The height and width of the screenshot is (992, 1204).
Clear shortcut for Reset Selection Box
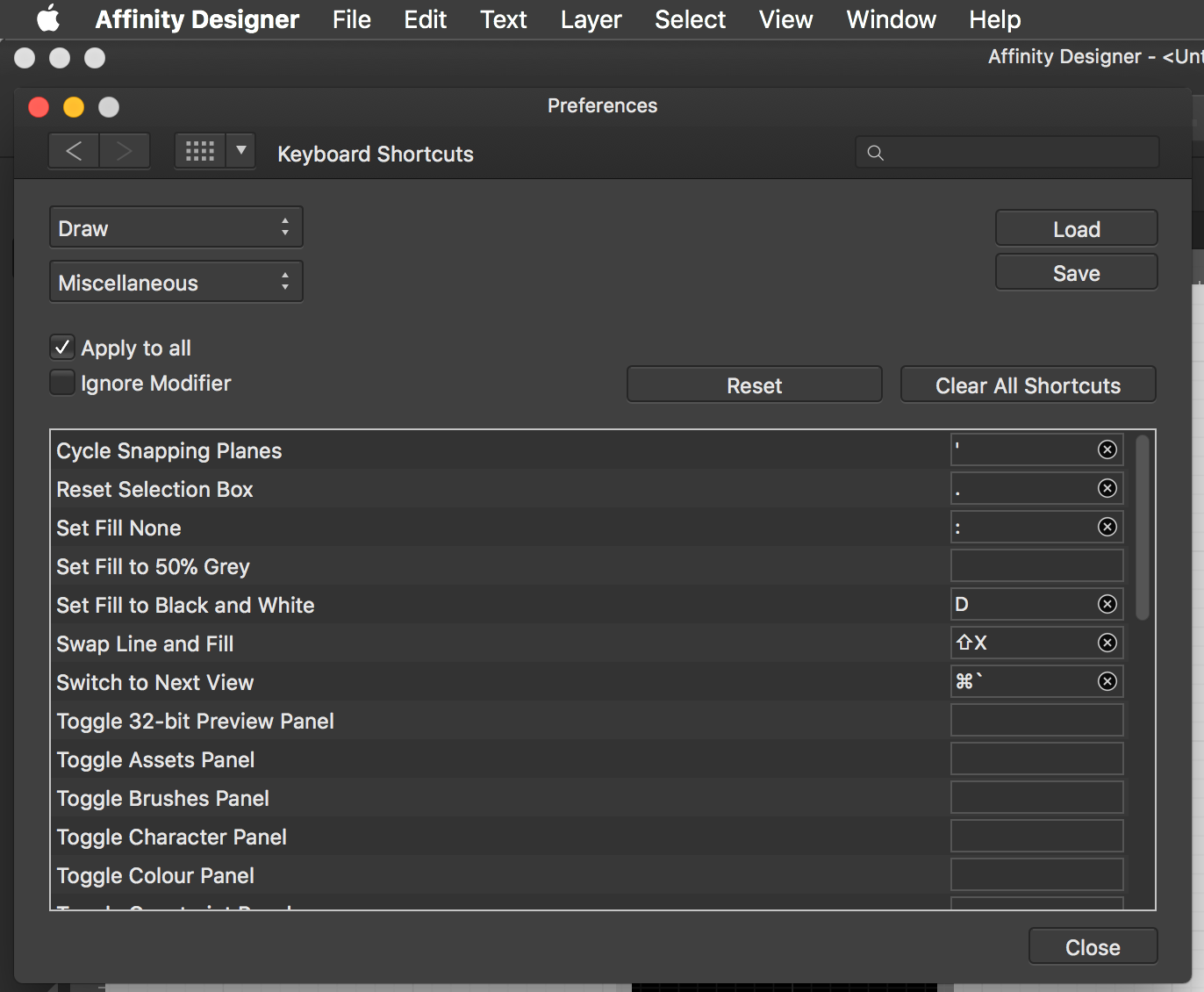coord(1107,488)
